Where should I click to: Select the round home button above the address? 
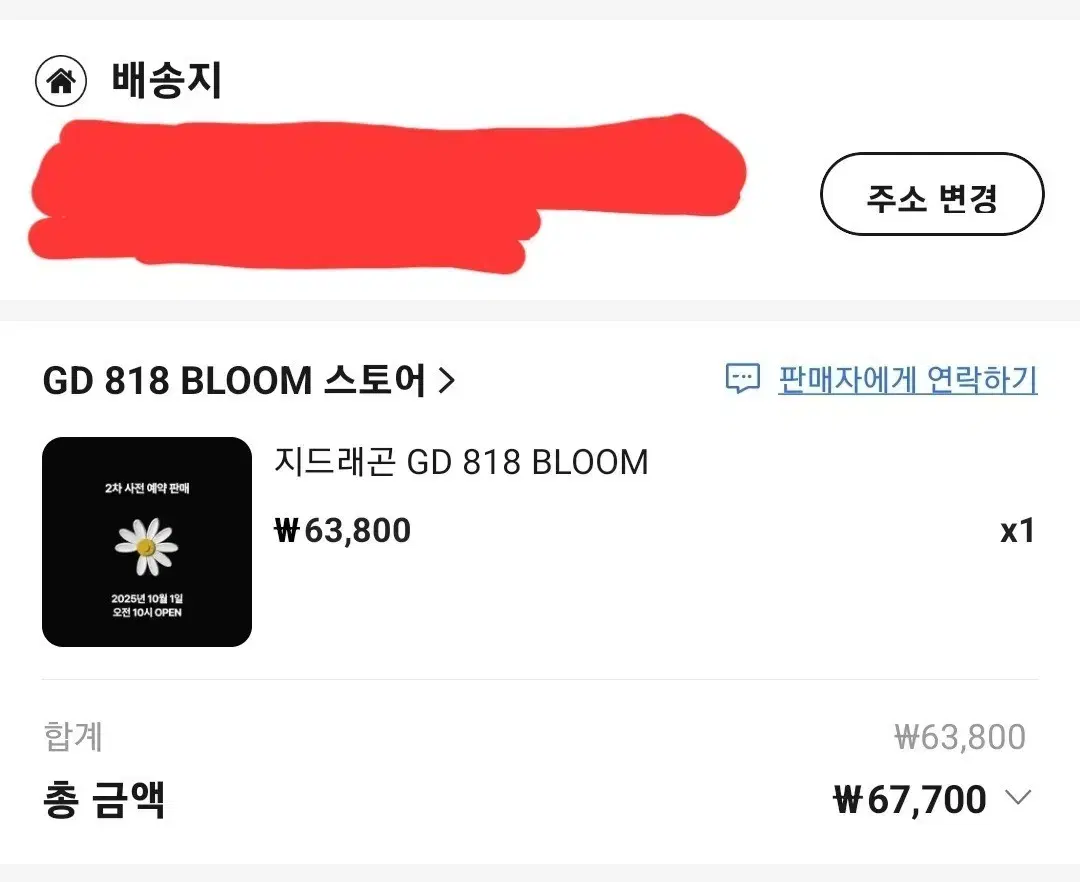60,80
